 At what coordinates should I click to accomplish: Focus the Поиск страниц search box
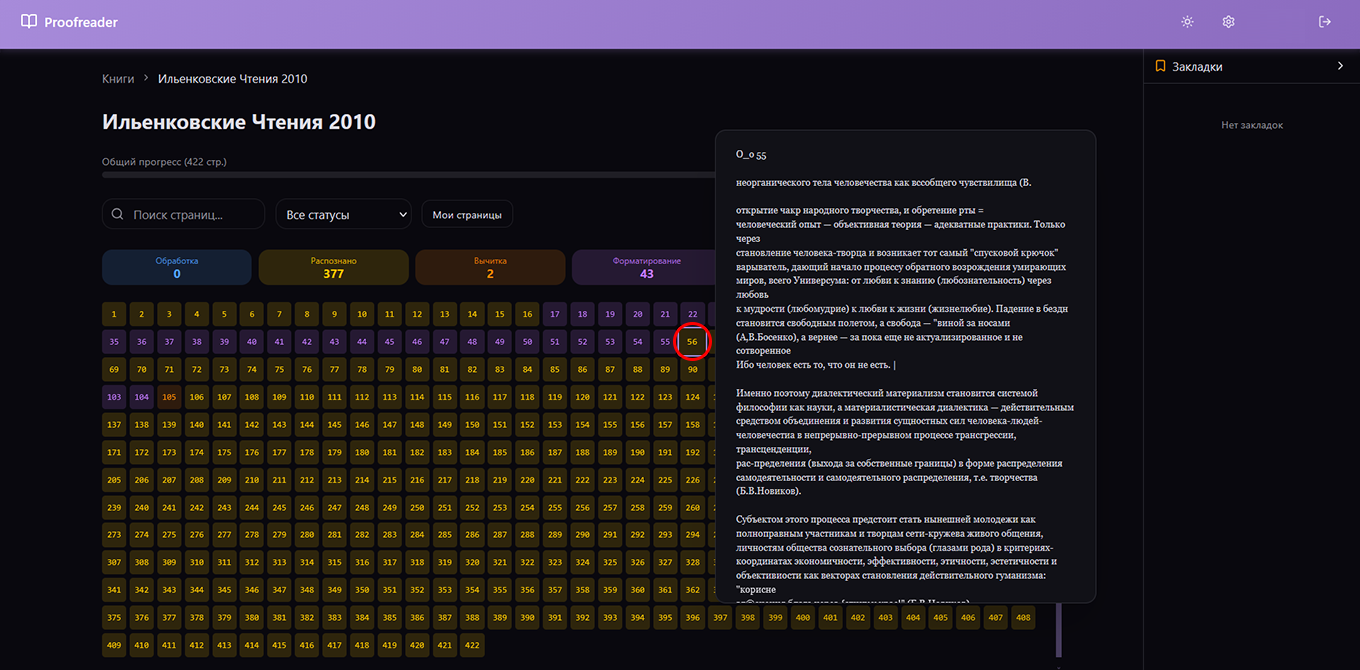pos(193,215)
